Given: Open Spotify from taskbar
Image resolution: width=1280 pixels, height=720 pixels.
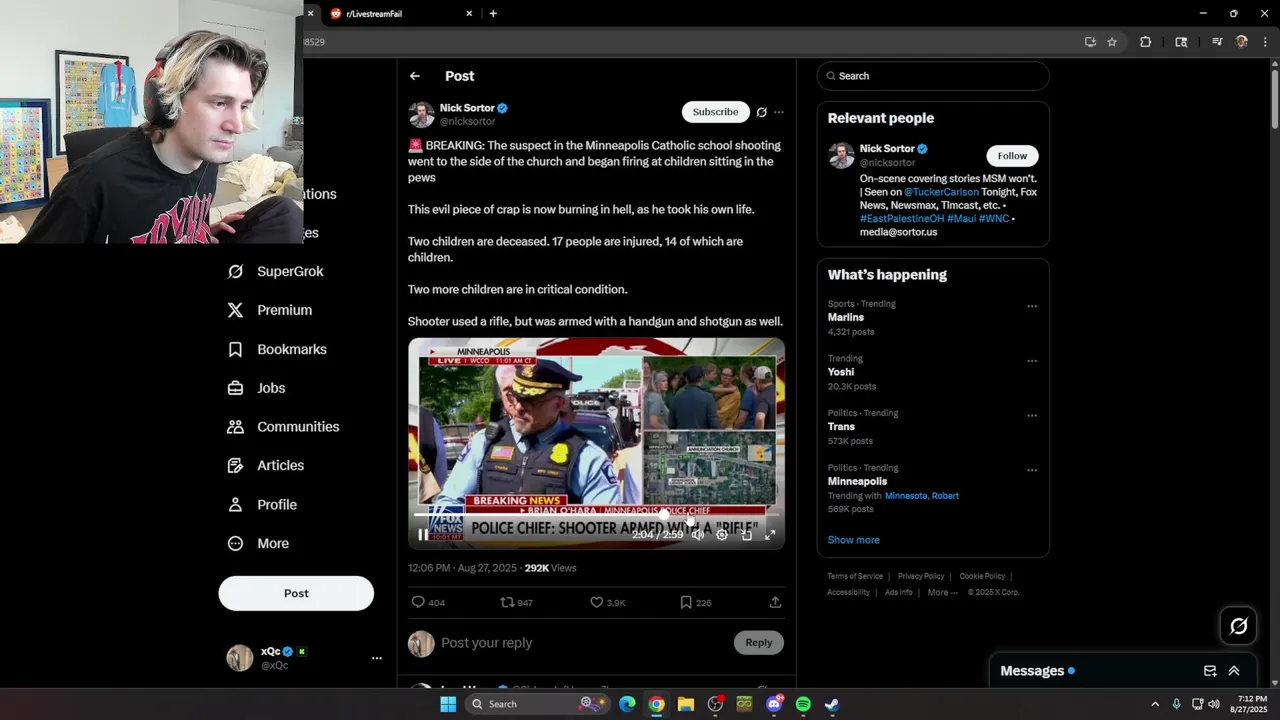Looking at the screenshot, I should [x=803, y=704].
